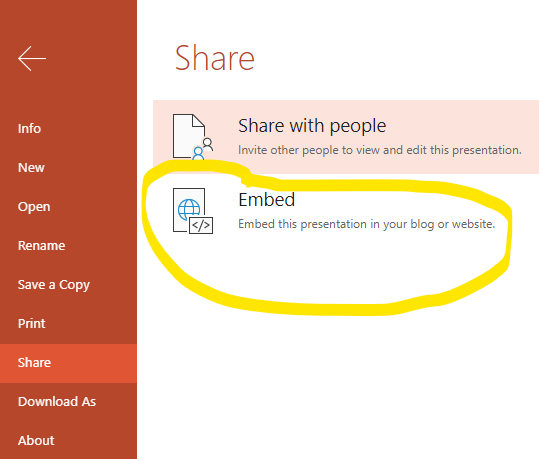
Task: Click the large Share page title
Action: (x=215, y=58)
